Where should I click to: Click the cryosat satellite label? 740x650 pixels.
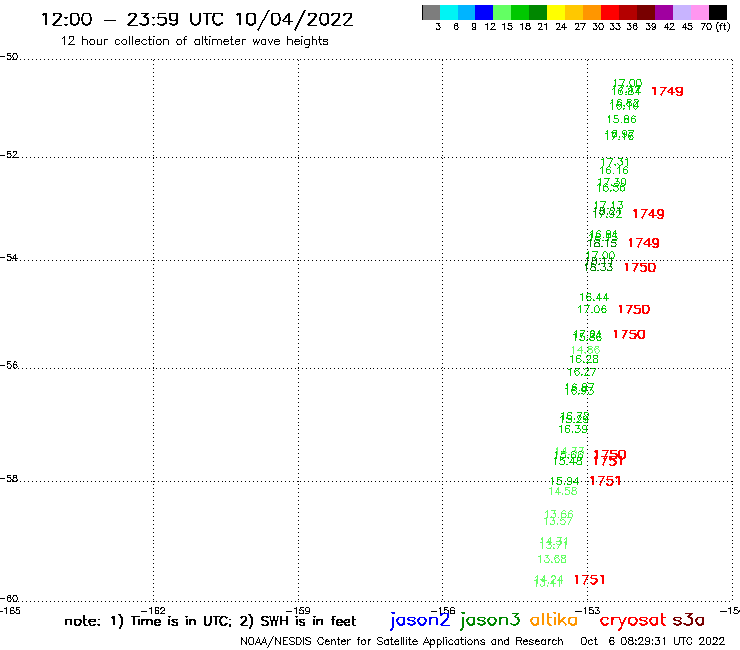tap(633, 621)
